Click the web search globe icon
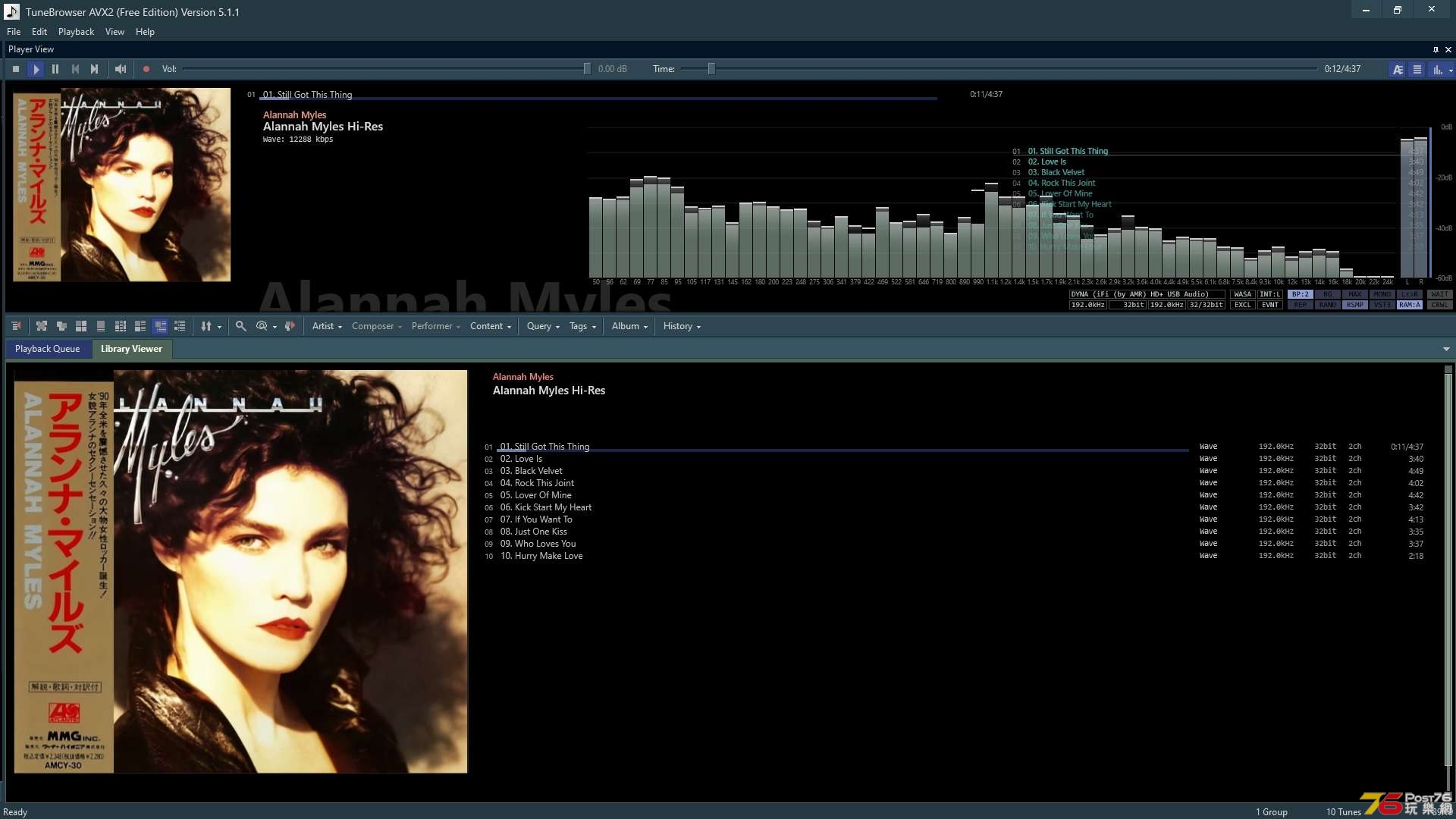The image size is (1456, 819). coord(262,326)
